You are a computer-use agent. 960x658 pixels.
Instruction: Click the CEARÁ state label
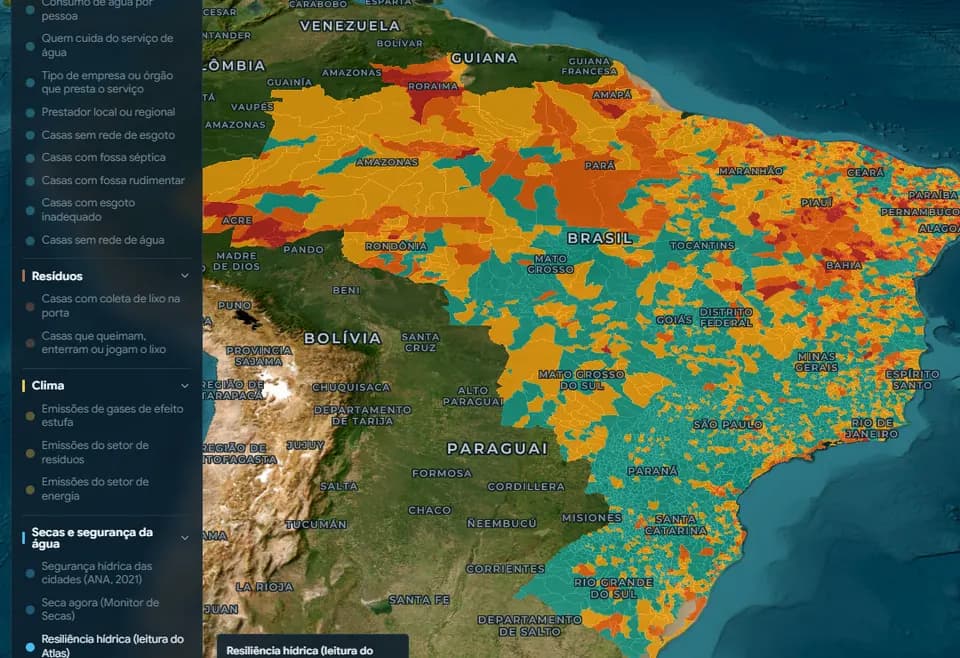(866, 173)
